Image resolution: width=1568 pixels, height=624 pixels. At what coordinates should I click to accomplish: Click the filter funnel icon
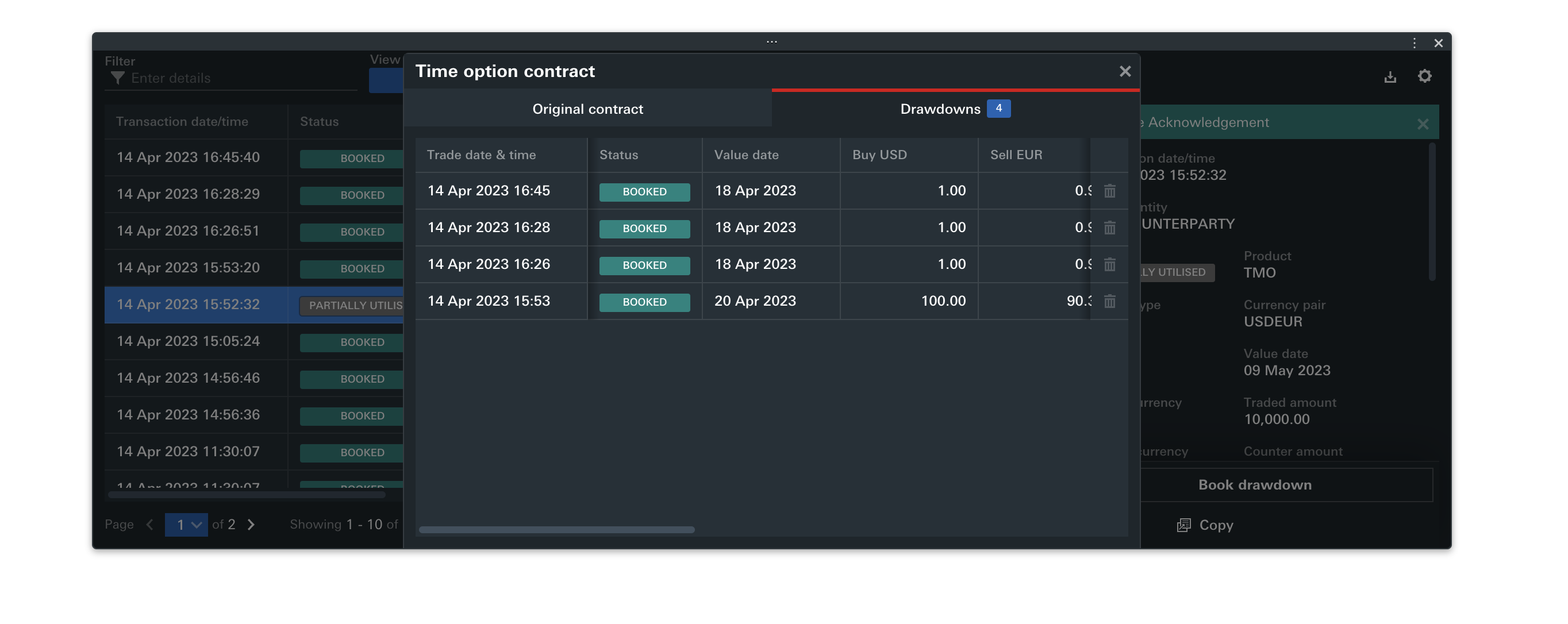[117, 78]
